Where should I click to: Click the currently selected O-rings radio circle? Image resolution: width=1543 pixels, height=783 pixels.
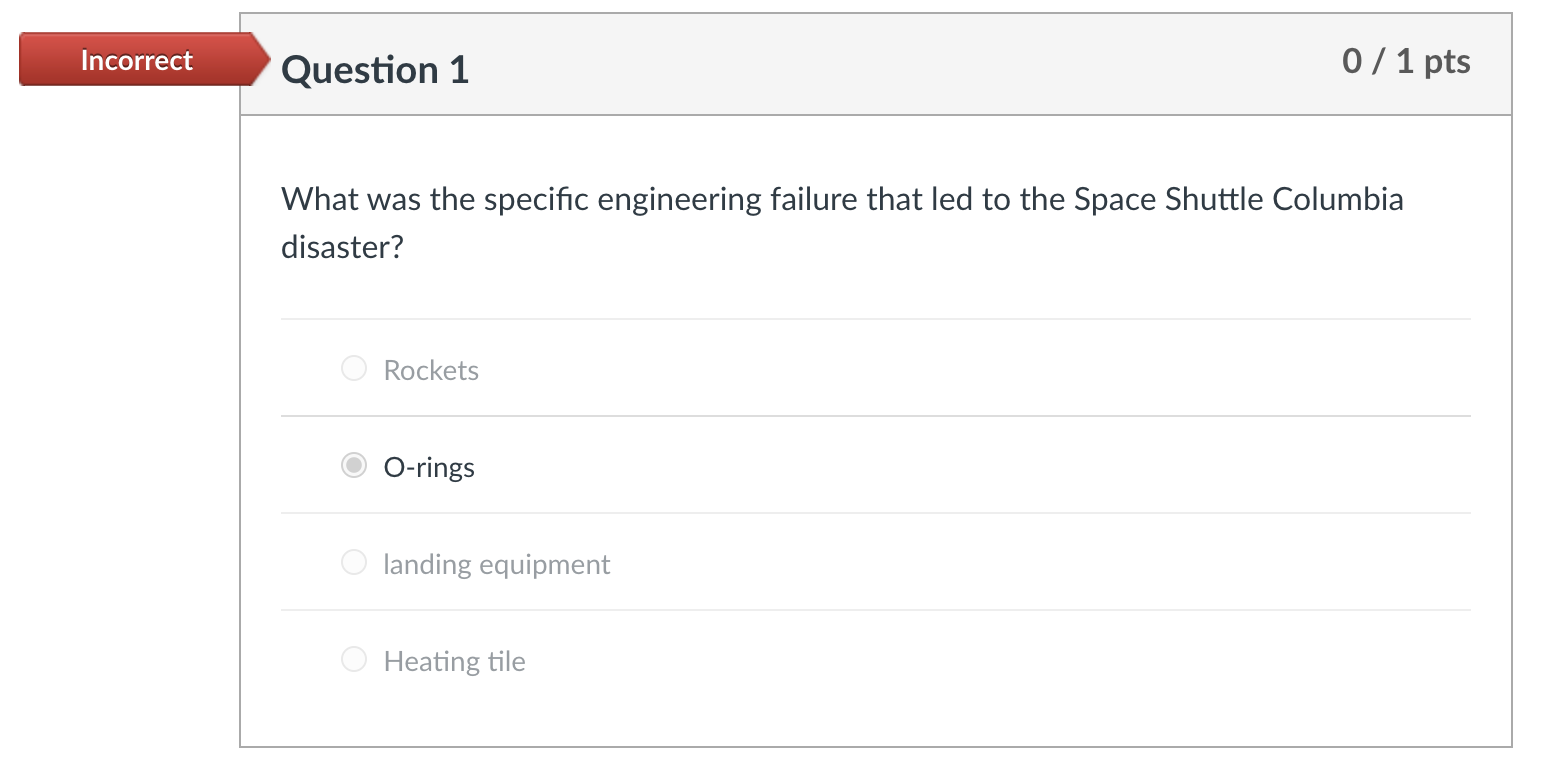(354, 465)
